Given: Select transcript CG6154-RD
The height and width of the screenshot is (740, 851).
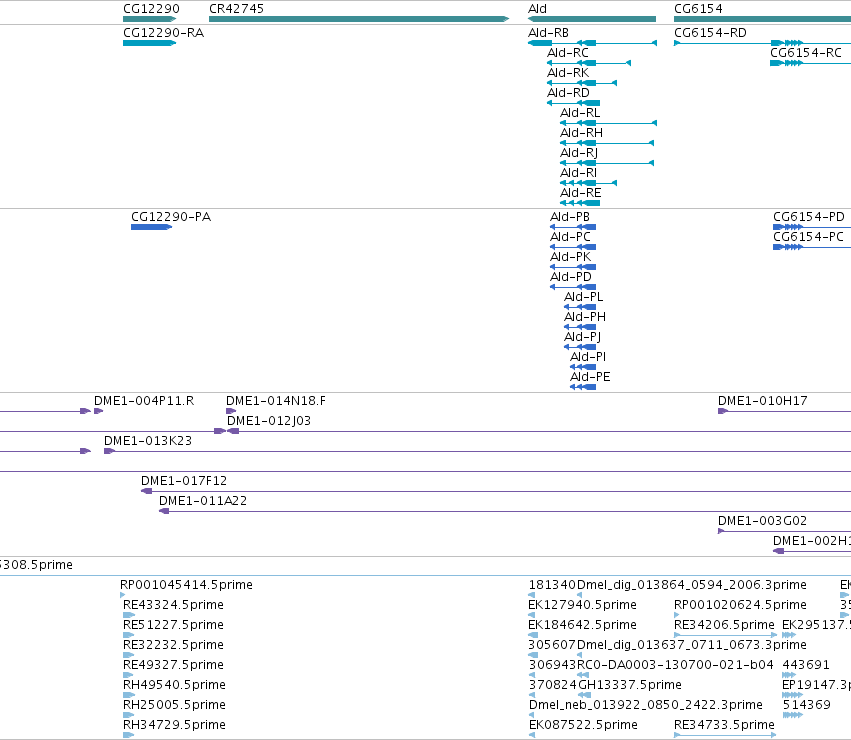Looking at the screenshot, I should click(710, 33).
